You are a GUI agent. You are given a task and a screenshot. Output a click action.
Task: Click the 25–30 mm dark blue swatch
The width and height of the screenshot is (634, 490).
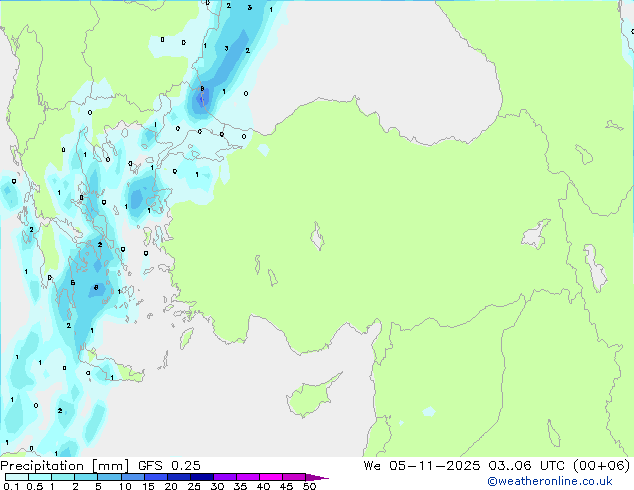(x=201, y=477)
